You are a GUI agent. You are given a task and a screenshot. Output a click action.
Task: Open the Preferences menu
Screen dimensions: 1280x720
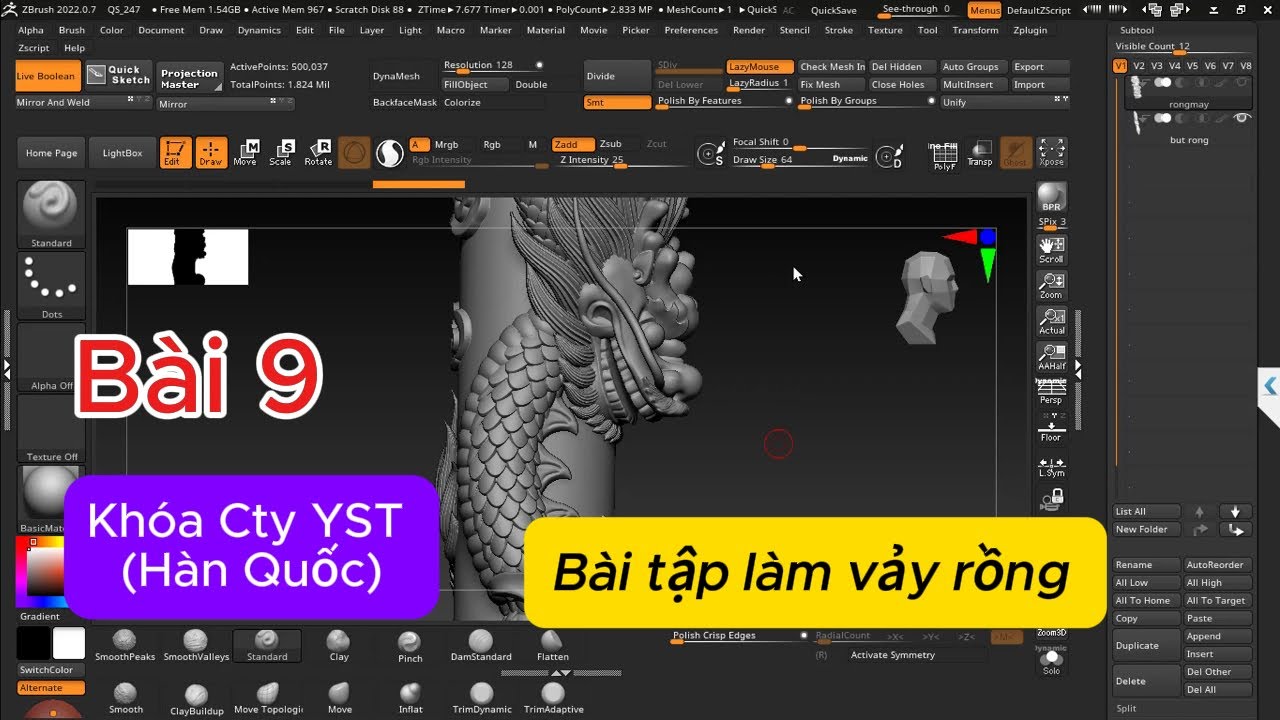691,30
